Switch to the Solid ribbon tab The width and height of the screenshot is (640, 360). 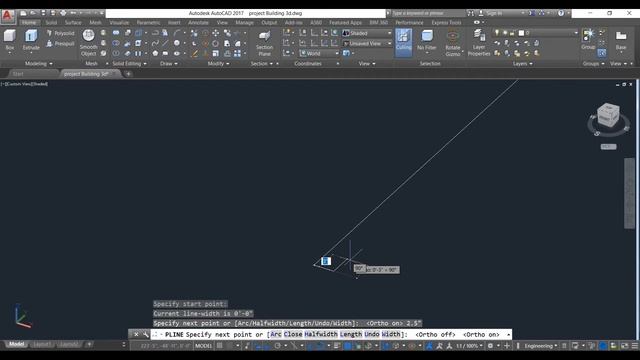point(51,22)
